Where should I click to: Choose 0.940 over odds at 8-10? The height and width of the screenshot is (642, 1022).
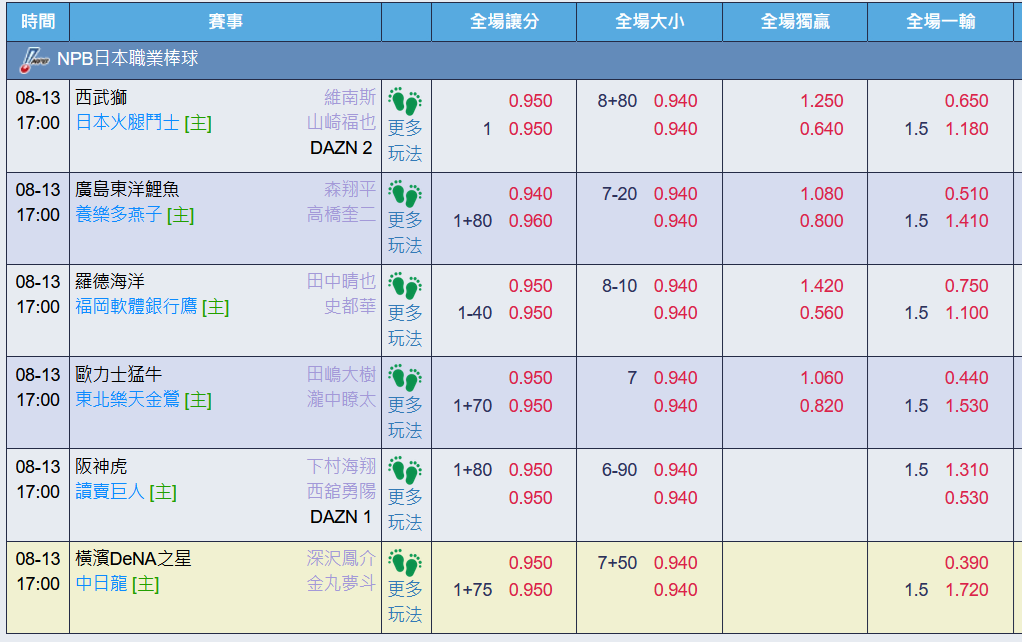(676, 285)
